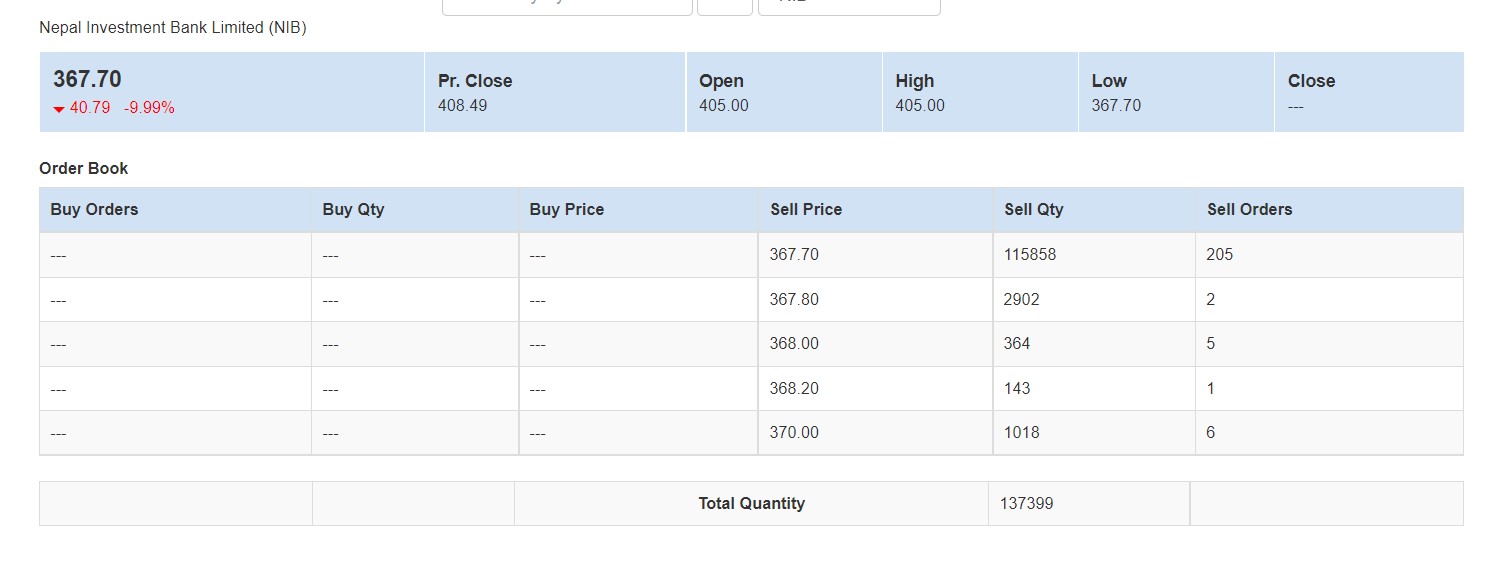Click the Low value 367.70 in the summary bar

pyautogui.click(x=1116, y=105)
